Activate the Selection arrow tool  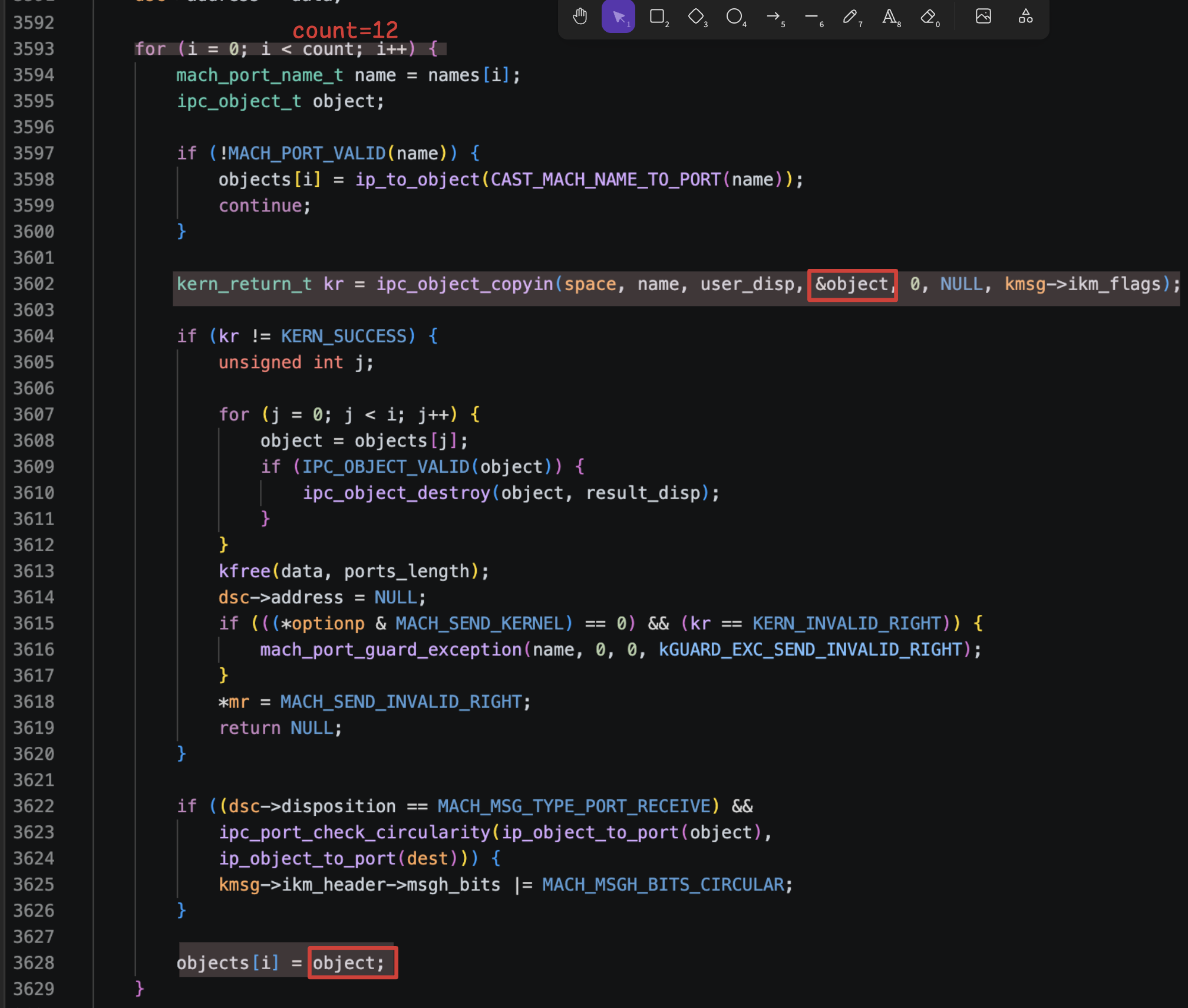click(618, 17)
